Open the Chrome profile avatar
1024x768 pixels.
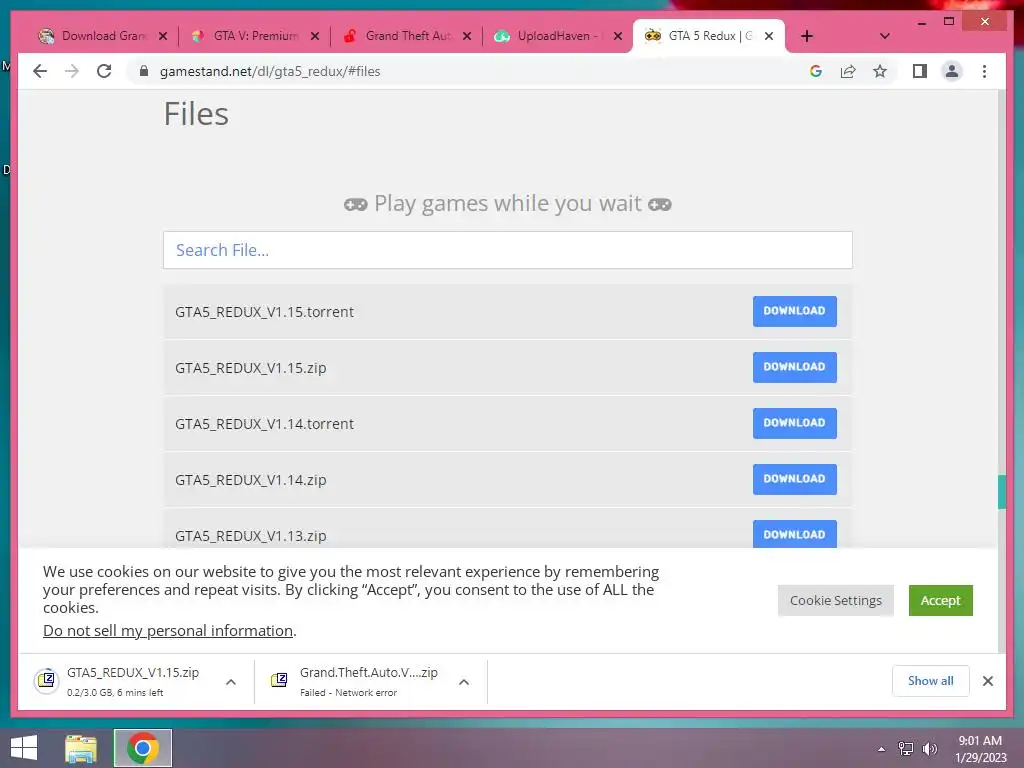[x=952, y=71]
